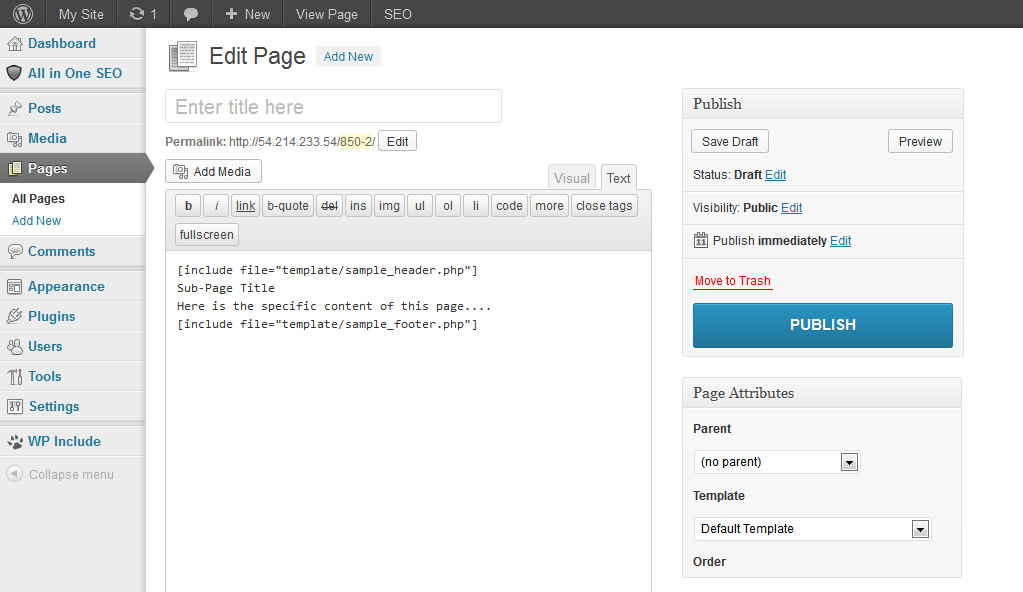Edit the Visibility setting link
Viewport: 1023px width, 592px height.
click(x=791, y=208)
